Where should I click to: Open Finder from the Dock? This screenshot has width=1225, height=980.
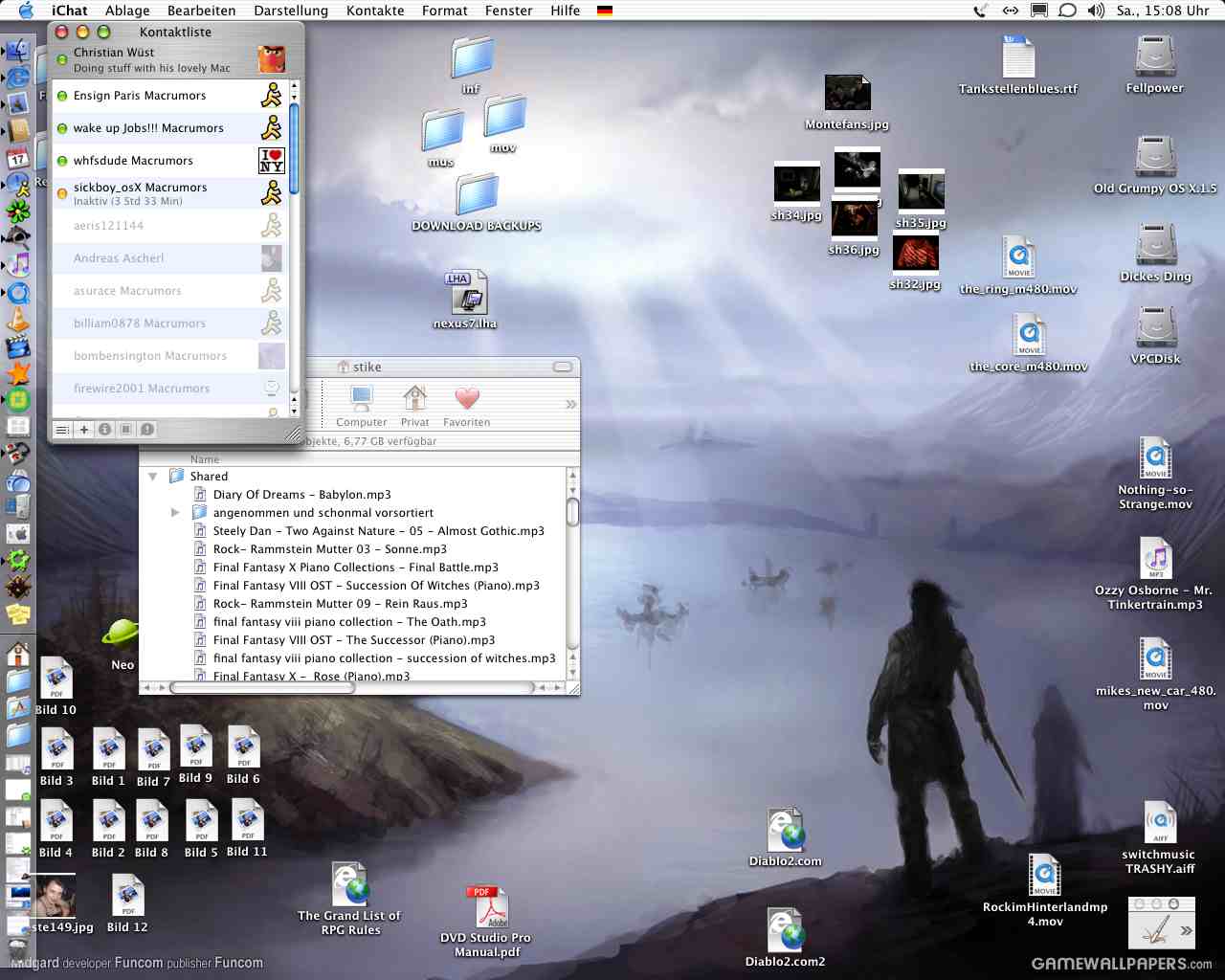click(17, 50)
